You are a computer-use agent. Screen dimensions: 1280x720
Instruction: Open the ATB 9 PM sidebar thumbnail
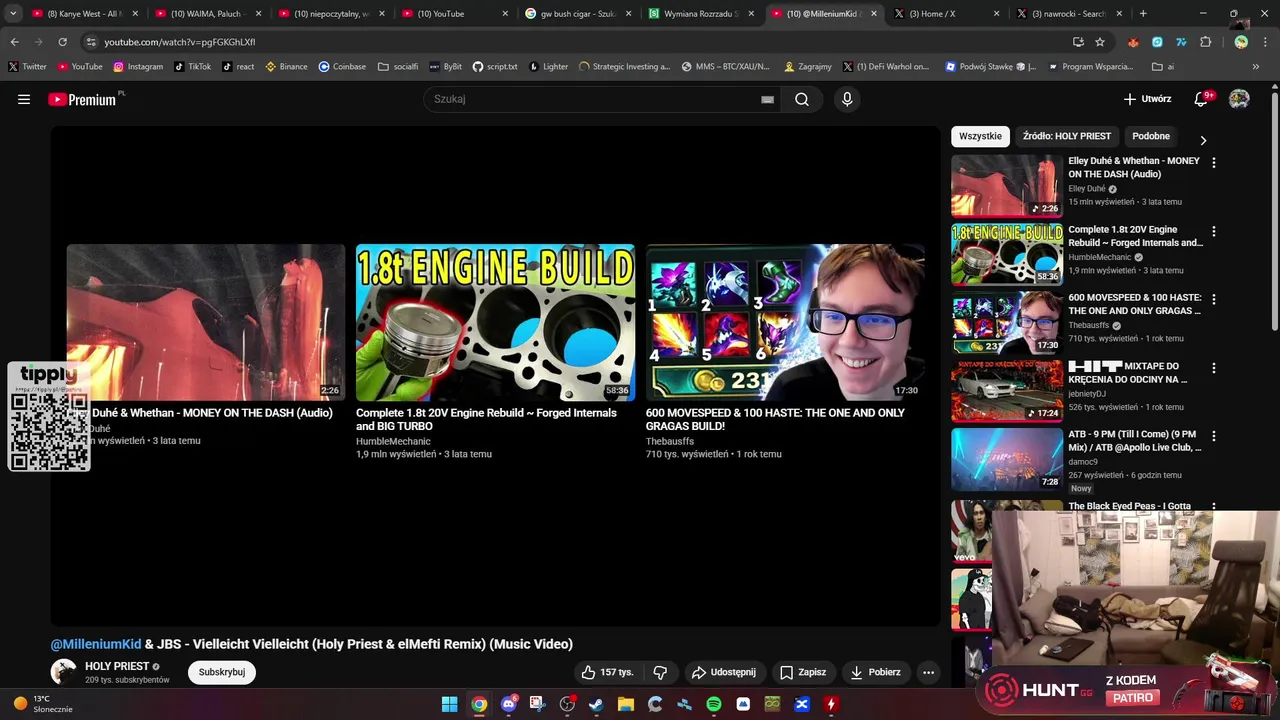[x=1007, y=459]
